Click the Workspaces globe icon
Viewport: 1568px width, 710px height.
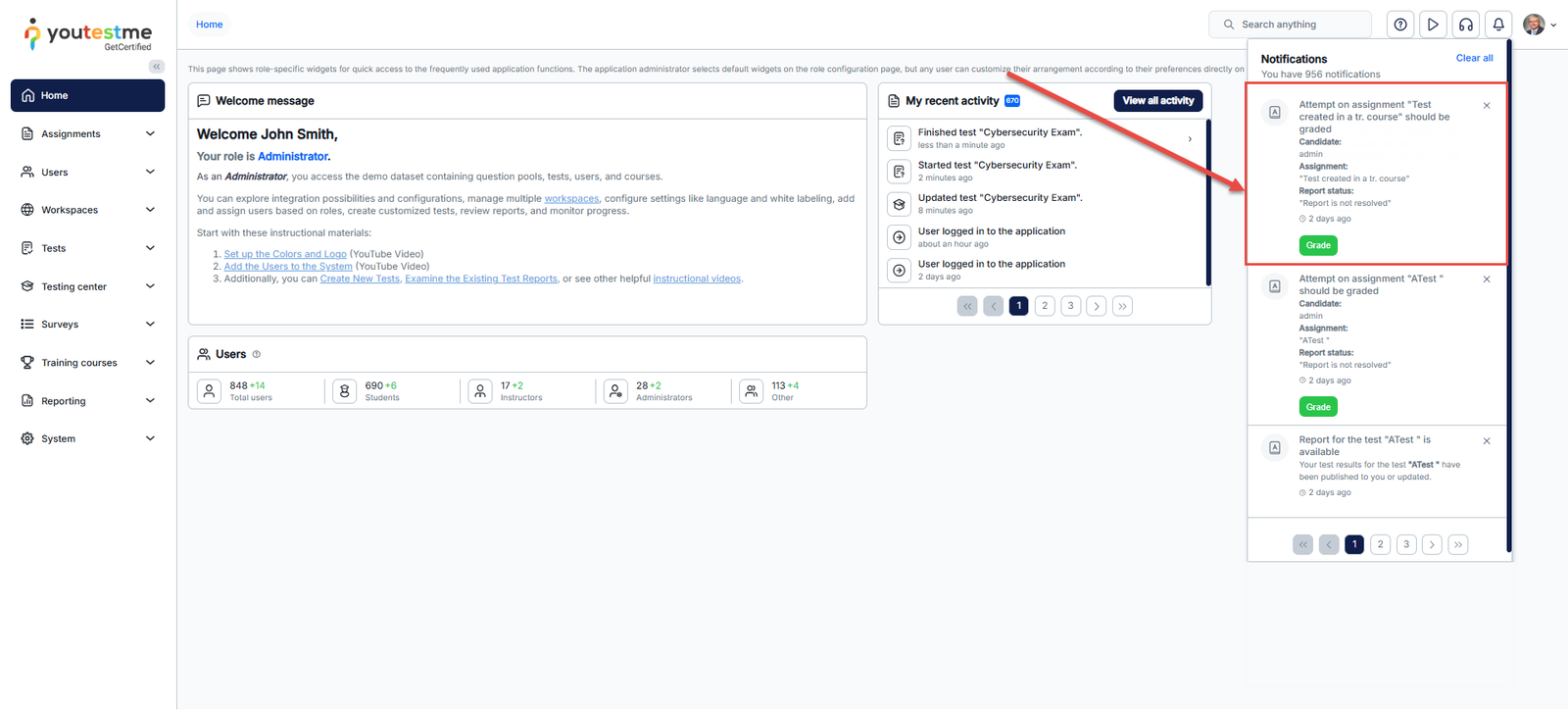point(27,210)
